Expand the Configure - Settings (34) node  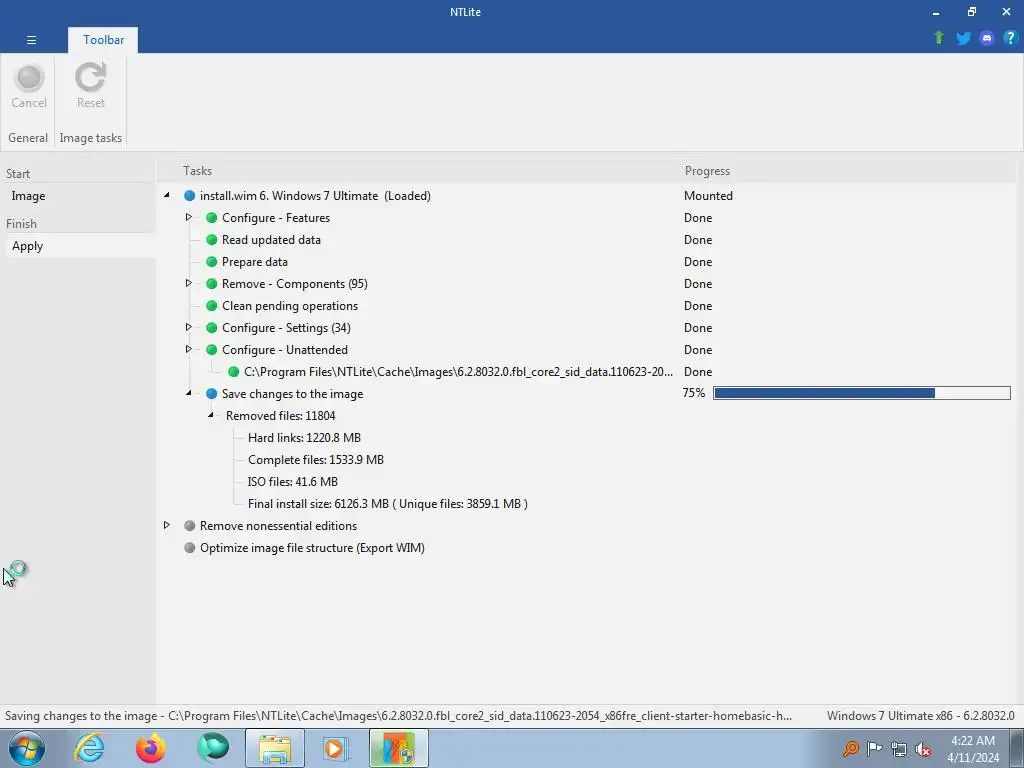point(188,327)
